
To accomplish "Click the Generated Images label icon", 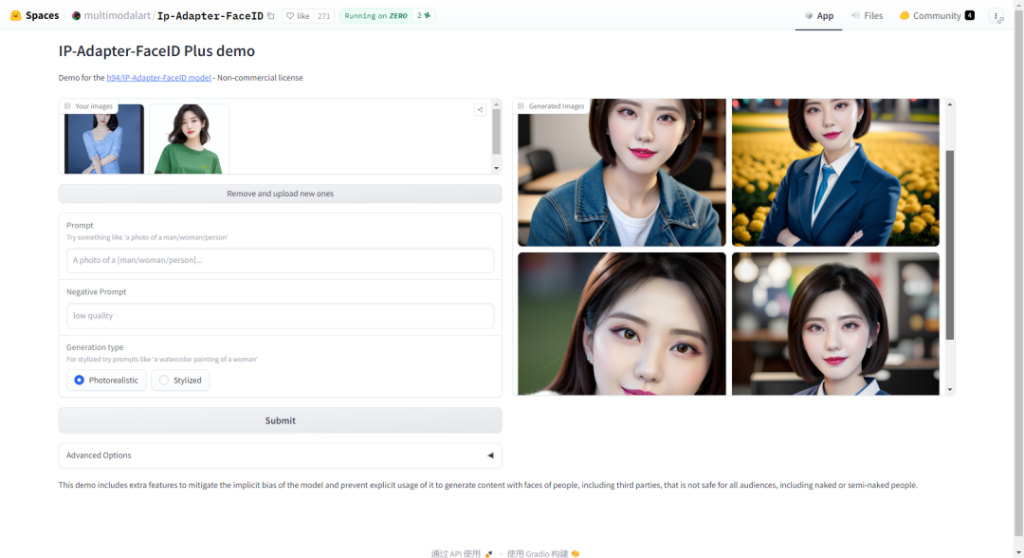I will (x=521, y=106).
